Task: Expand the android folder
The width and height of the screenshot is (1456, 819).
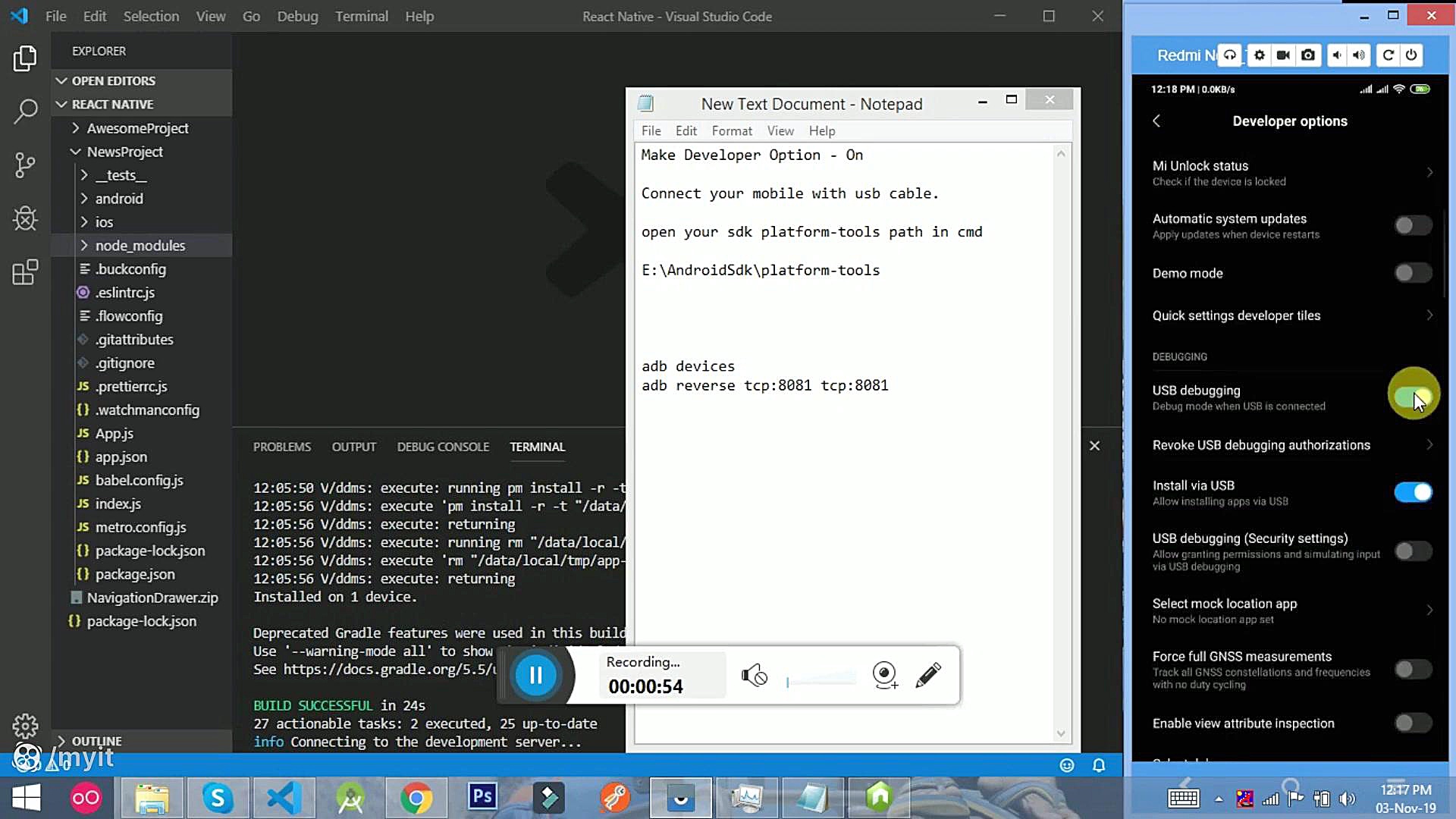Action: click(x=118, y=199)
